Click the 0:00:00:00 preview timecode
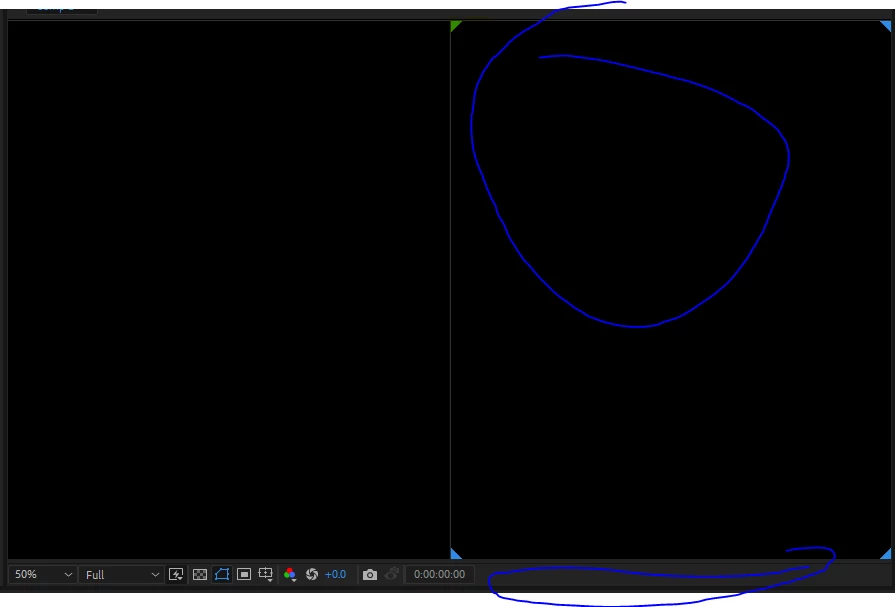Screen dimensions: 895x607 (440, 574)
